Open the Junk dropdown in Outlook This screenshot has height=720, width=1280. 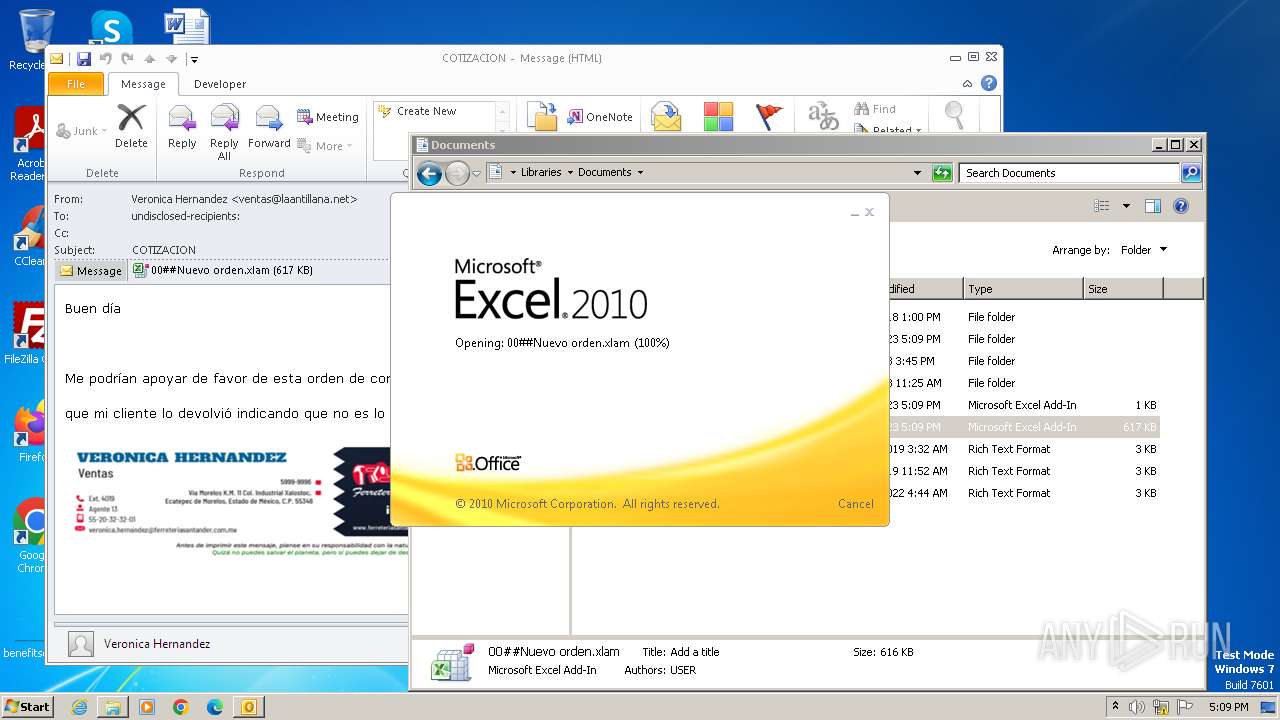point(81,131)
